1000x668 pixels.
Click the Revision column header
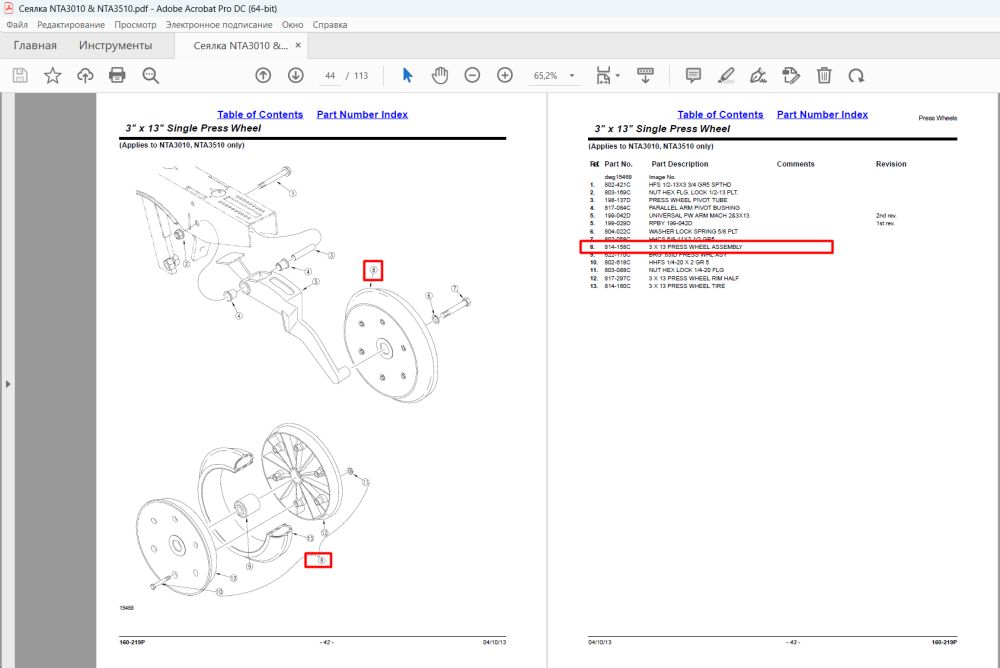point(891,164)
